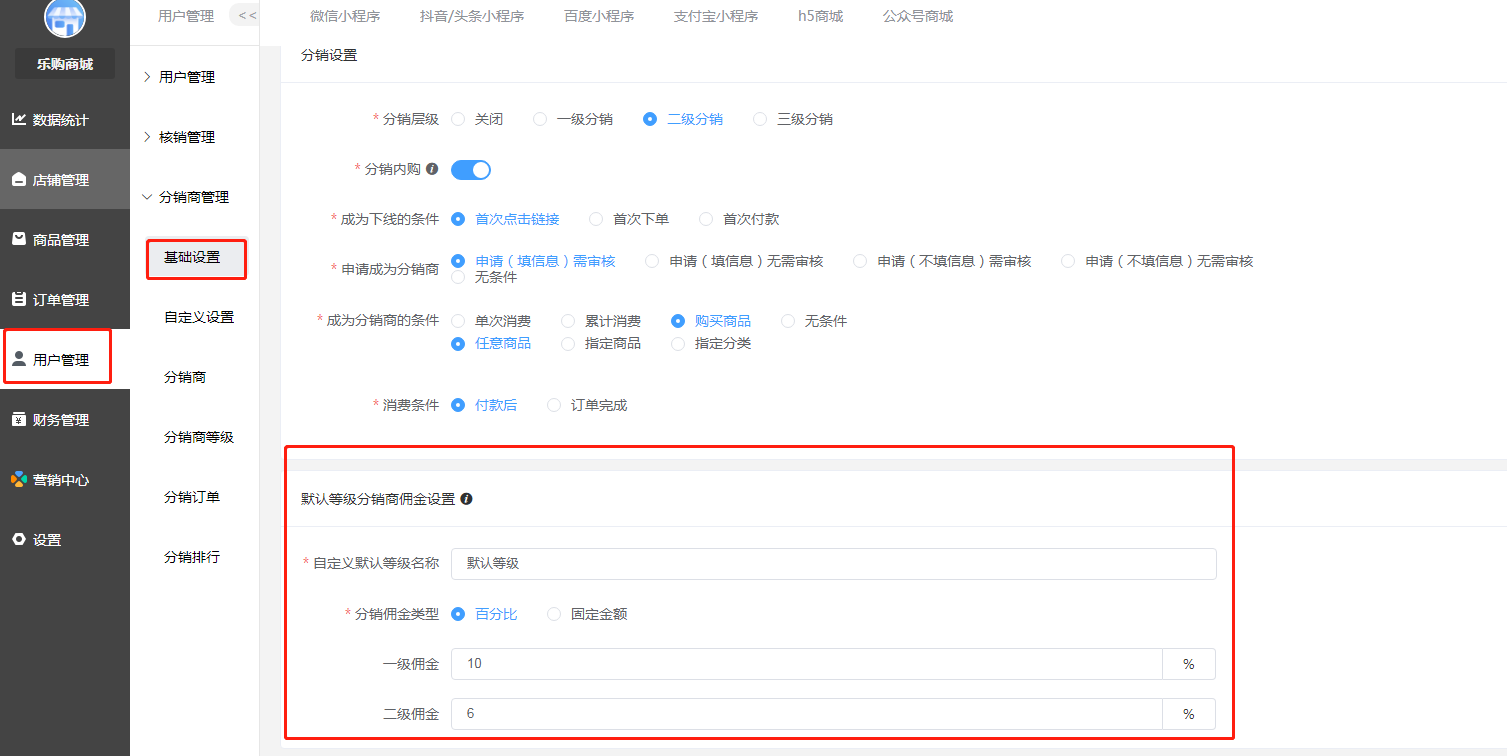The image size is (1507, 756).
Task: Click the 店铺管理 shop icon
Action: click(x=19, y=179)
